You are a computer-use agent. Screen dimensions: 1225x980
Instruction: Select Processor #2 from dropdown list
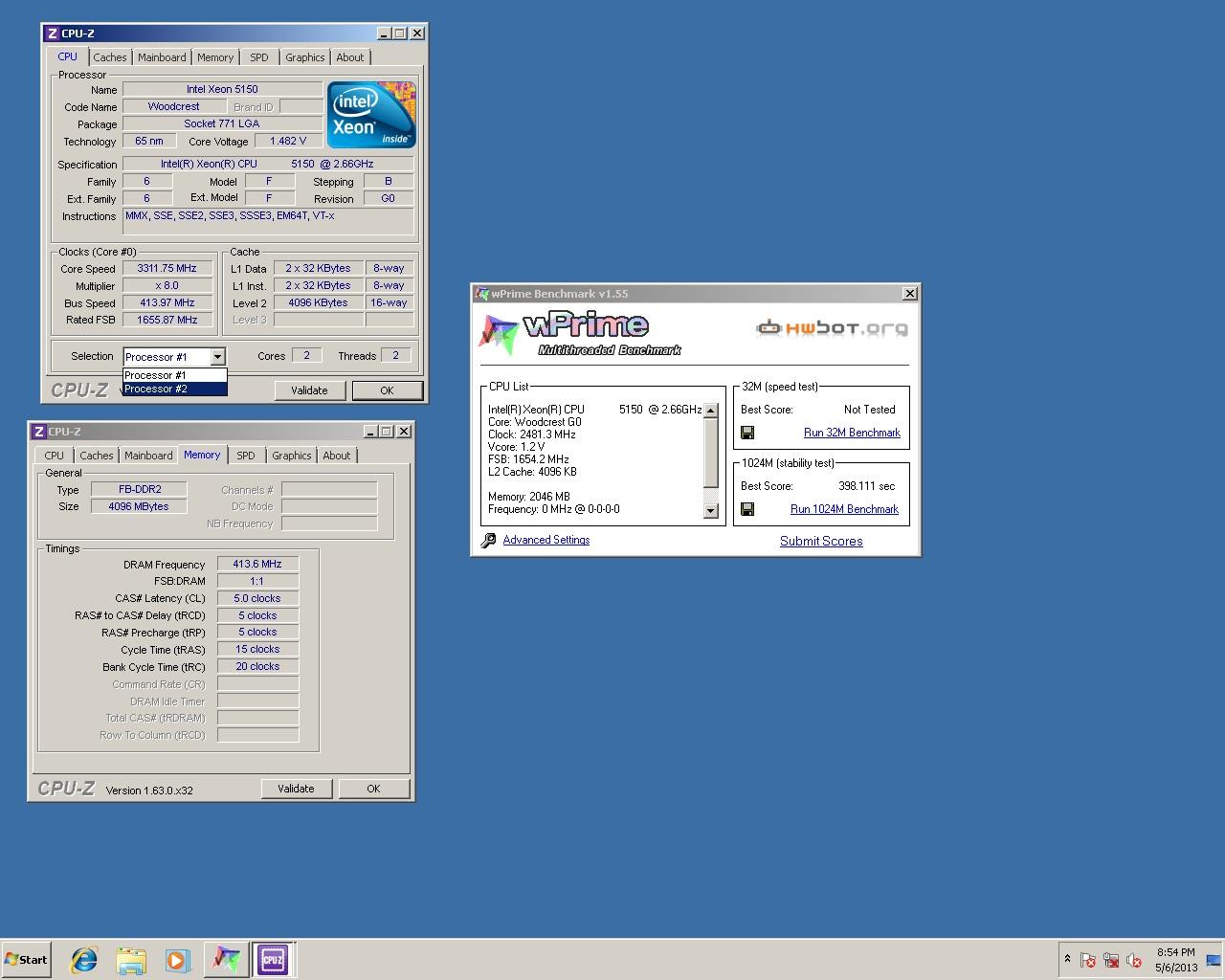tap(174, 389)
